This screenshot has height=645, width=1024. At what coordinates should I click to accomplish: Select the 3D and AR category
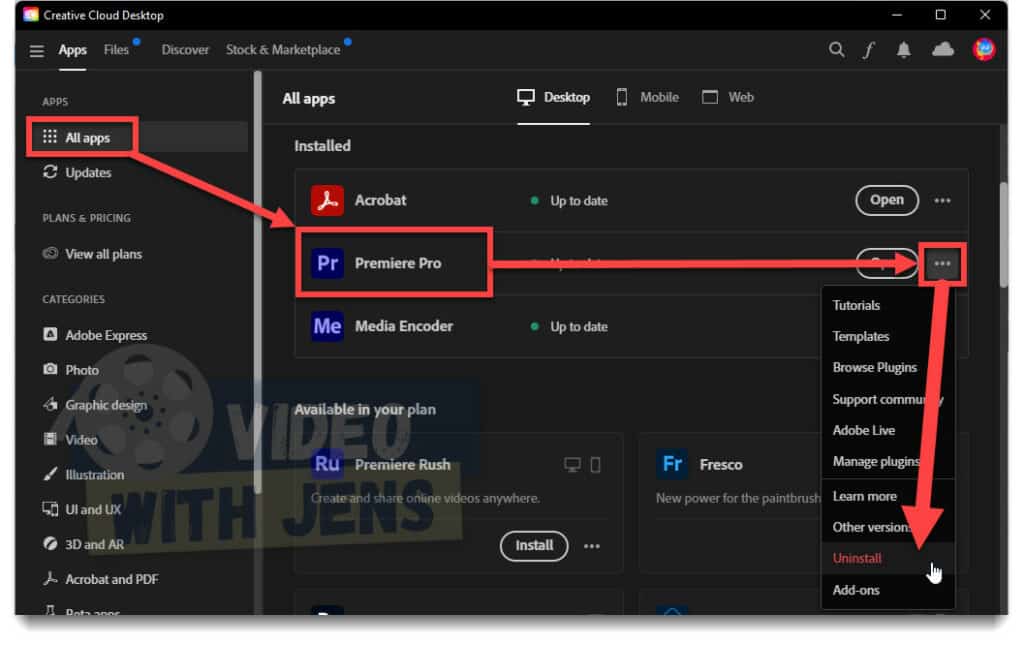click(83, 544)
